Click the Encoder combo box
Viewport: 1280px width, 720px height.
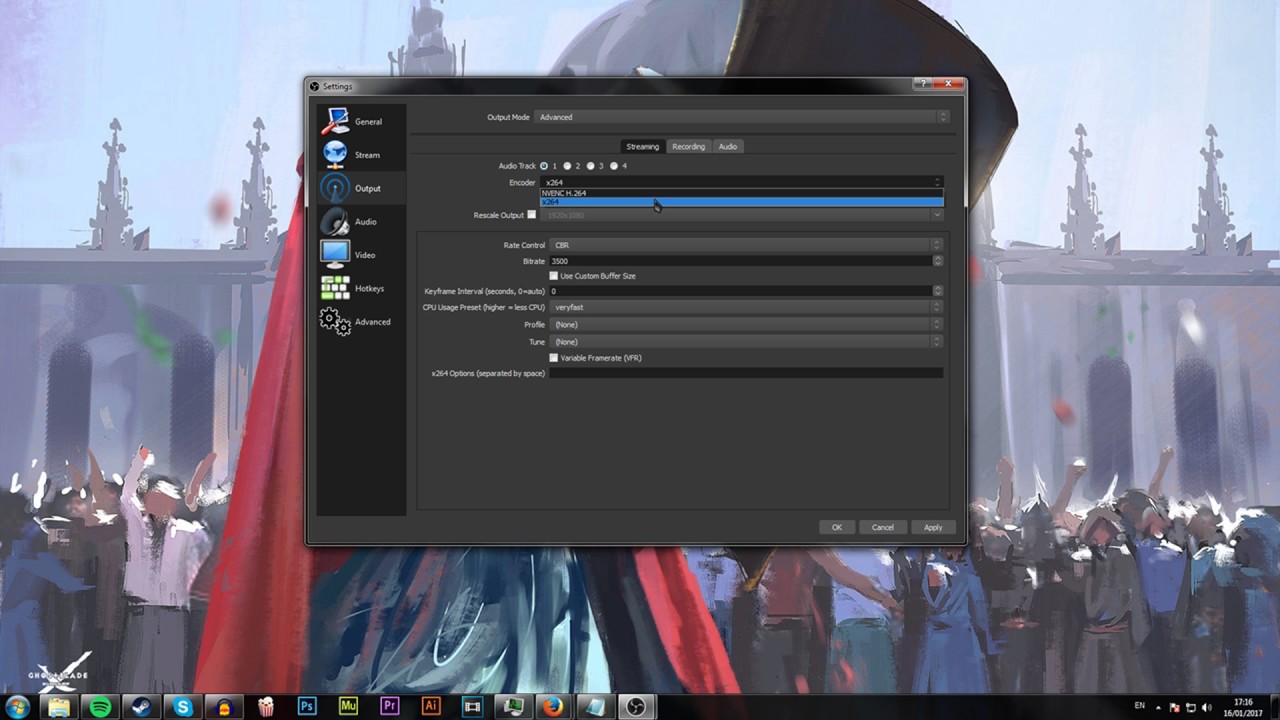click(741, 182)
